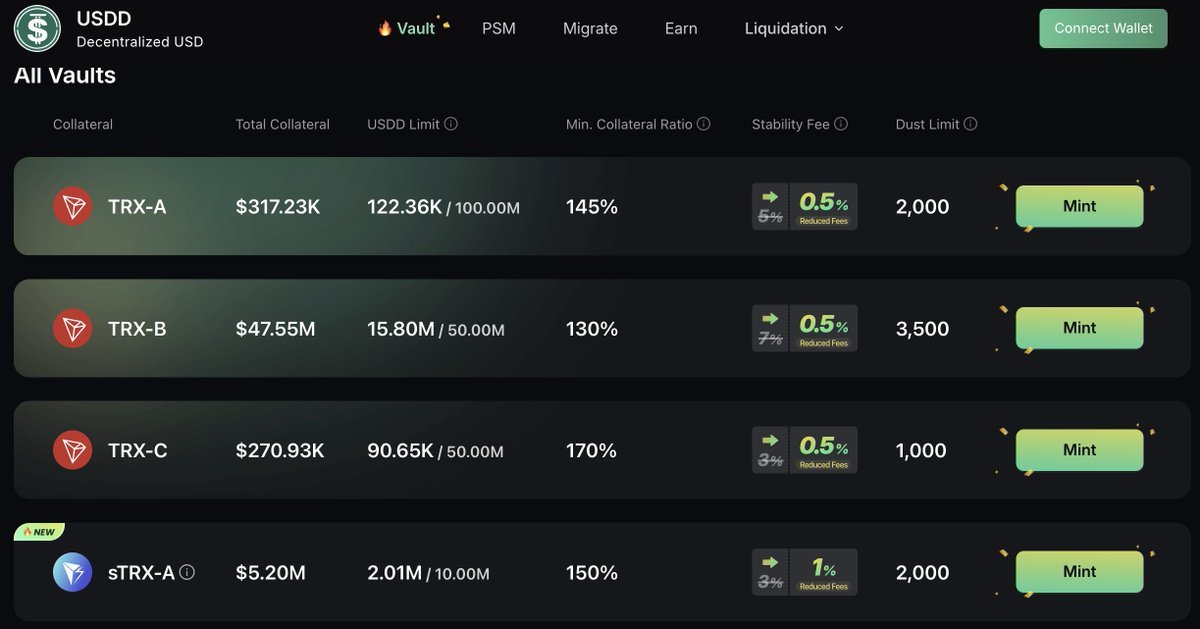
Task: Click the TRX-A 2,000 dust limit value
Action: coord(923,207)
